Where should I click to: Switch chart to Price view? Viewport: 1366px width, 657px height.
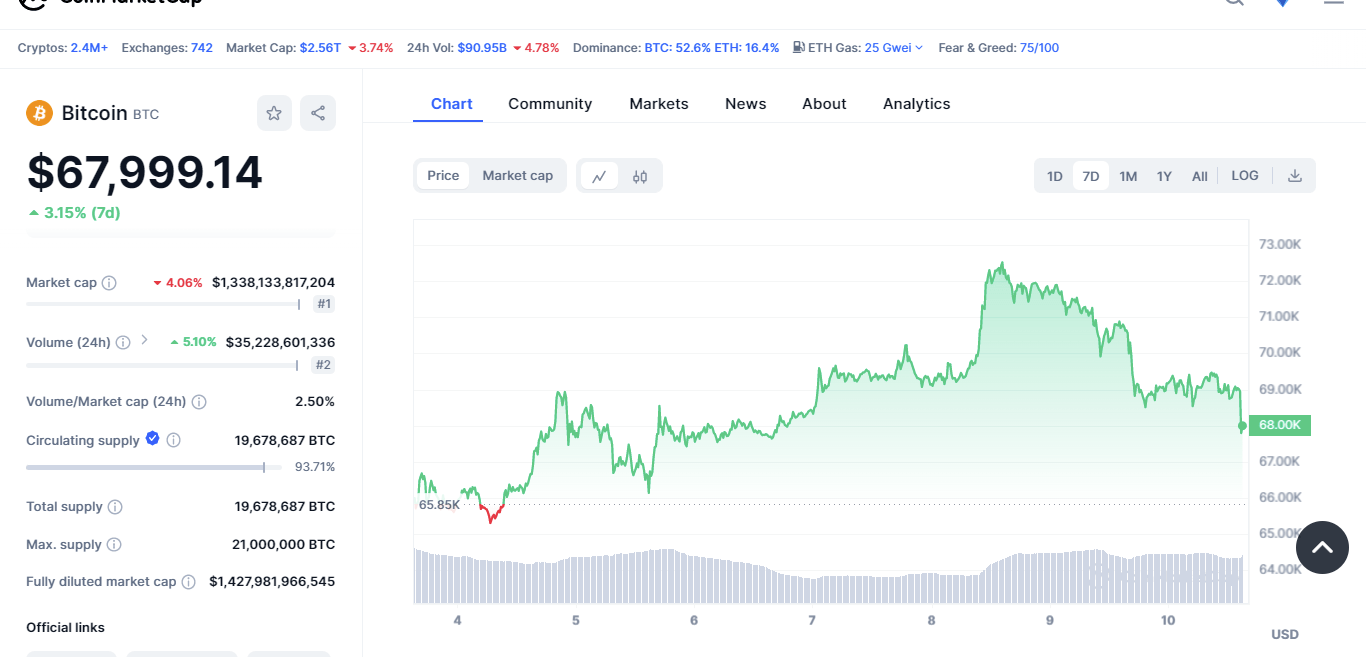[443, 176]
